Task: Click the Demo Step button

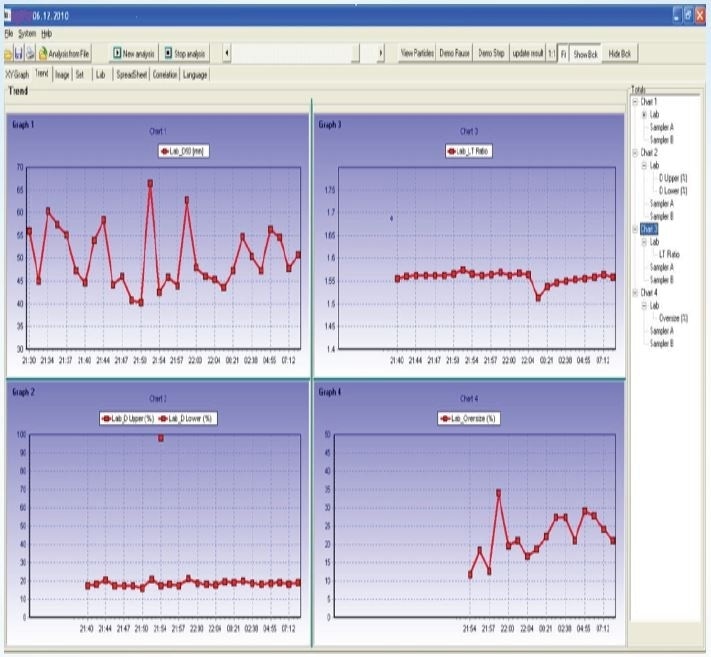Action: pos(492,53)
